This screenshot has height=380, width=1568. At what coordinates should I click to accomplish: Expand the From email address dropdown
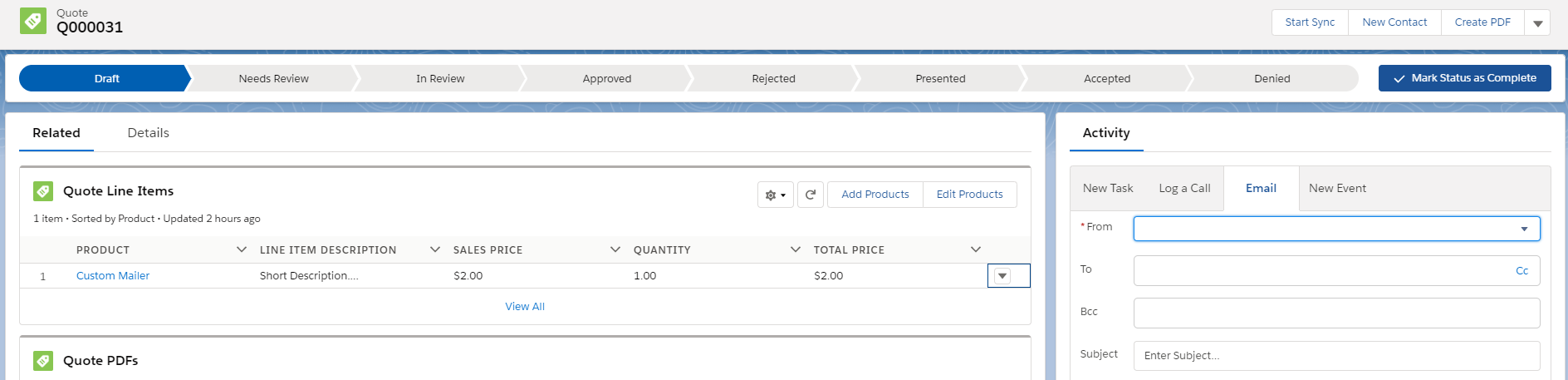click(1524, 229)
